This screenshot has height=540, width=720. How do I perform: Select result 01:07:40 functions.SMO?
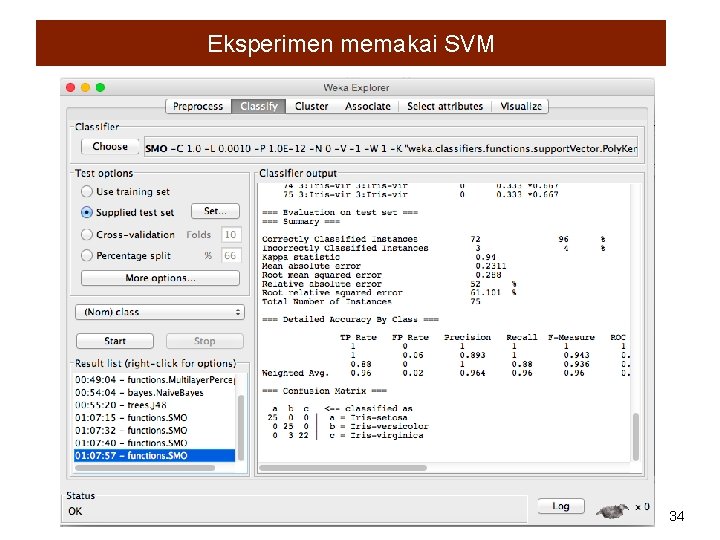[x=155, y=443]
